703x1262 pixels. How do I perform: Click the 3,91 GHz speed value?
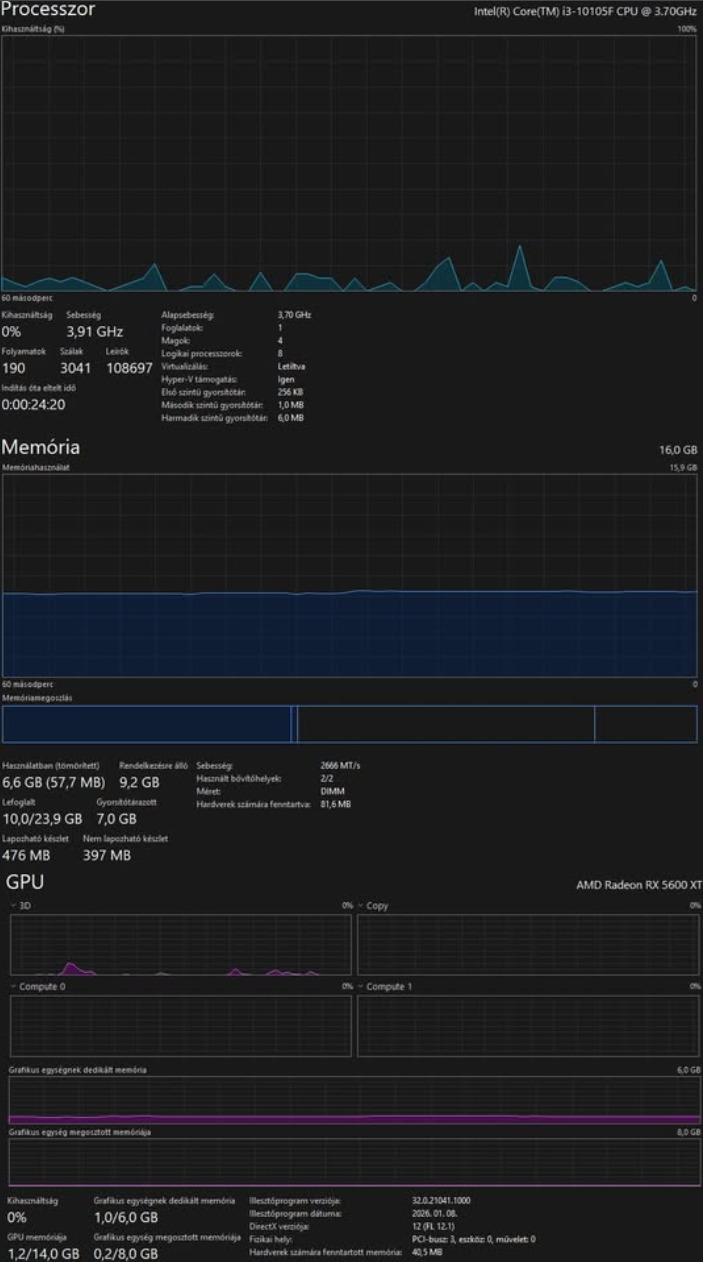click(95, 331)
